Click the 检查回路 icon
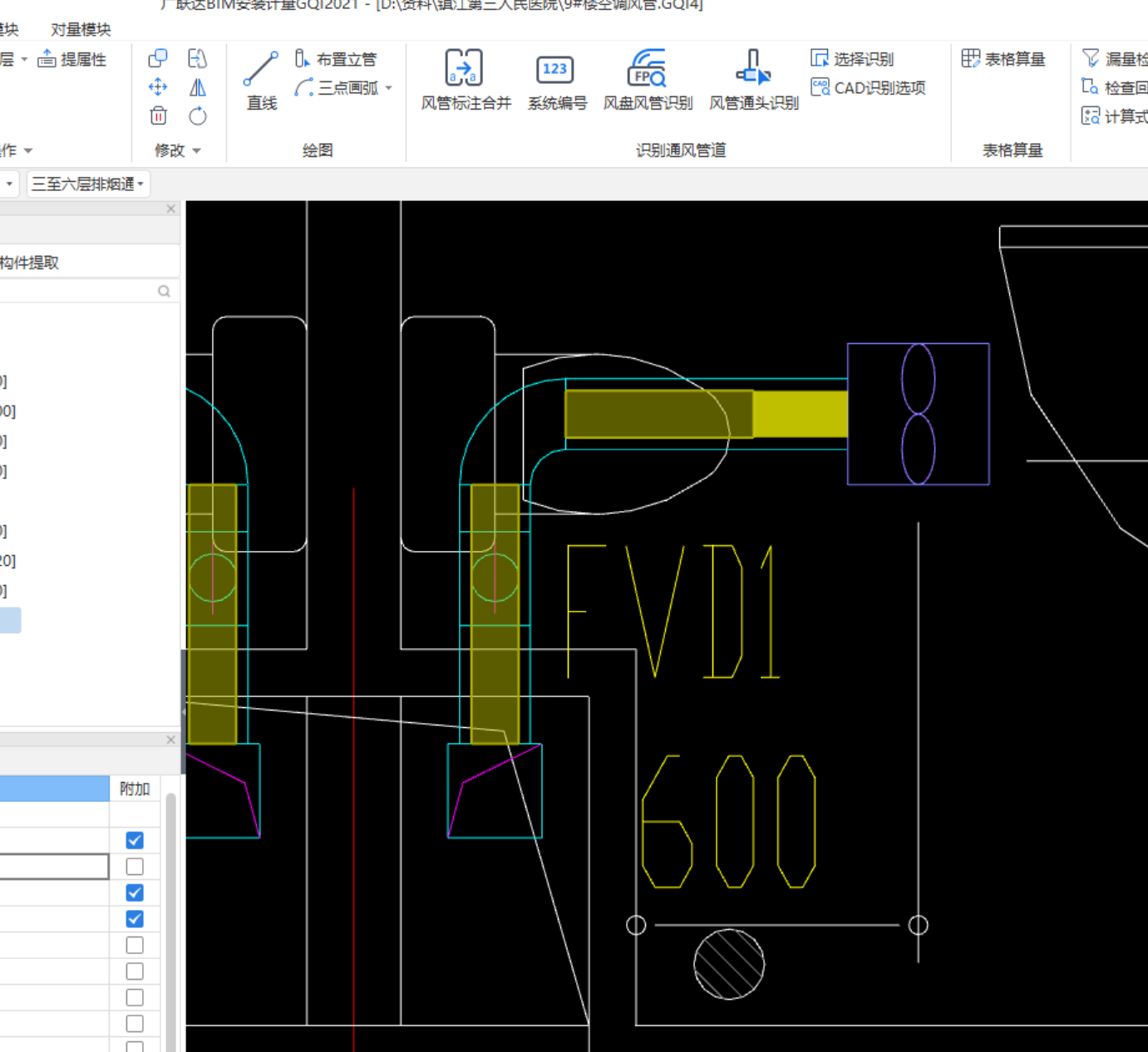This screenshot has height=1052, width=1148. 1090,86
